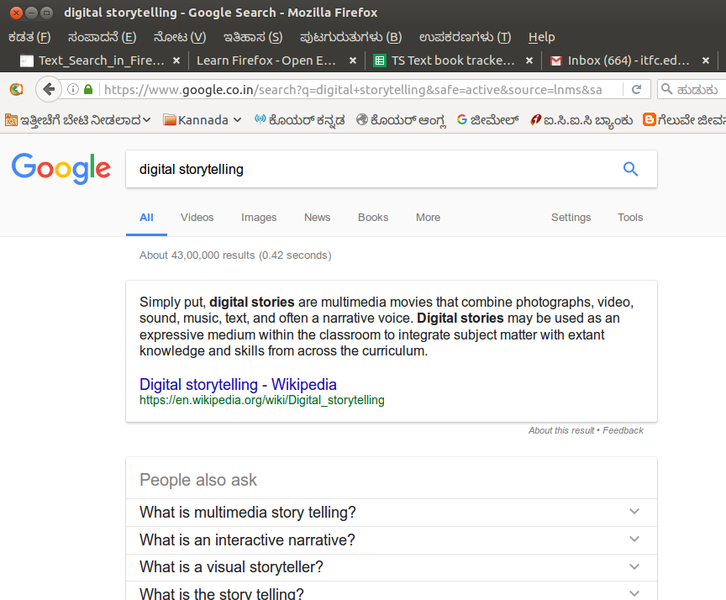Viewport: 726px width, 600px height.
Task: Close the TS Text book tracker tab
Action: click(x=529, y=60)
